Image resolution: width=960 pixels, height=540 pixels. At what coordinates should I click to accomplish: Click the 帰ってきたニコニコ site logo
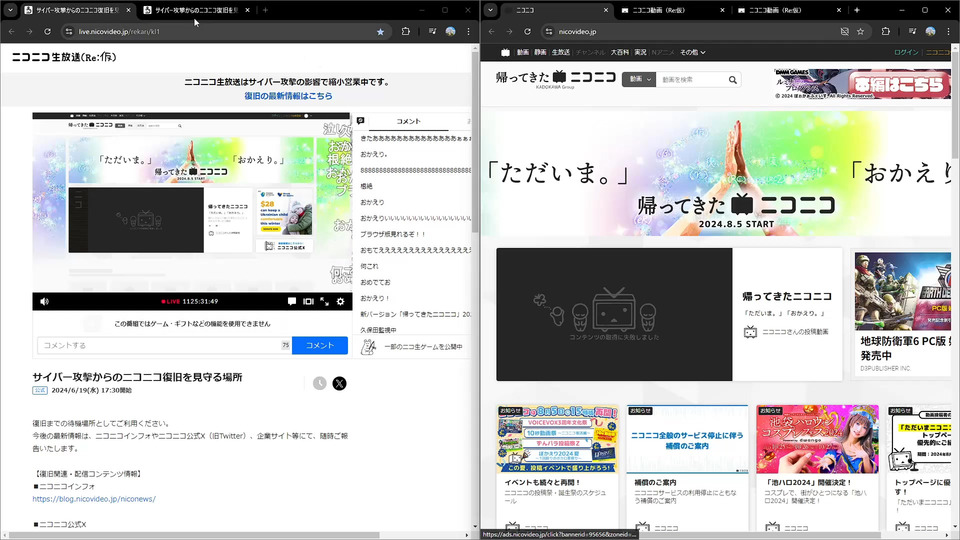(x=555, y=77)
